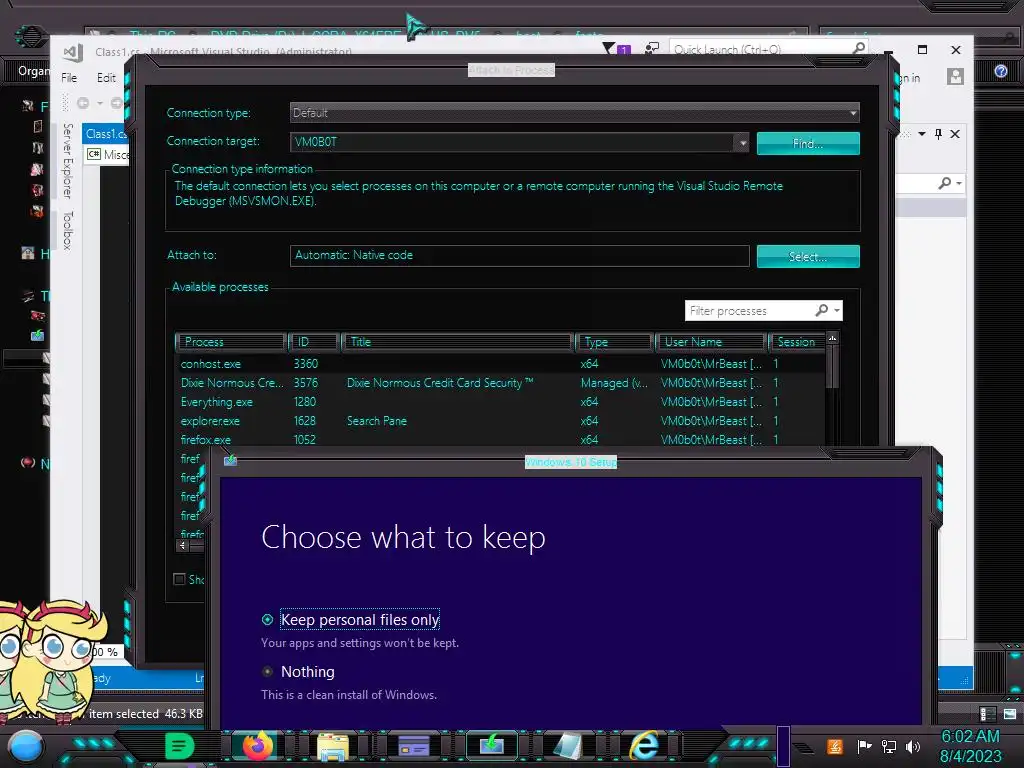Open the navigate backward history dropdown
The height and width of the screenshot is (768, 1024).
[x=100, y=103]
